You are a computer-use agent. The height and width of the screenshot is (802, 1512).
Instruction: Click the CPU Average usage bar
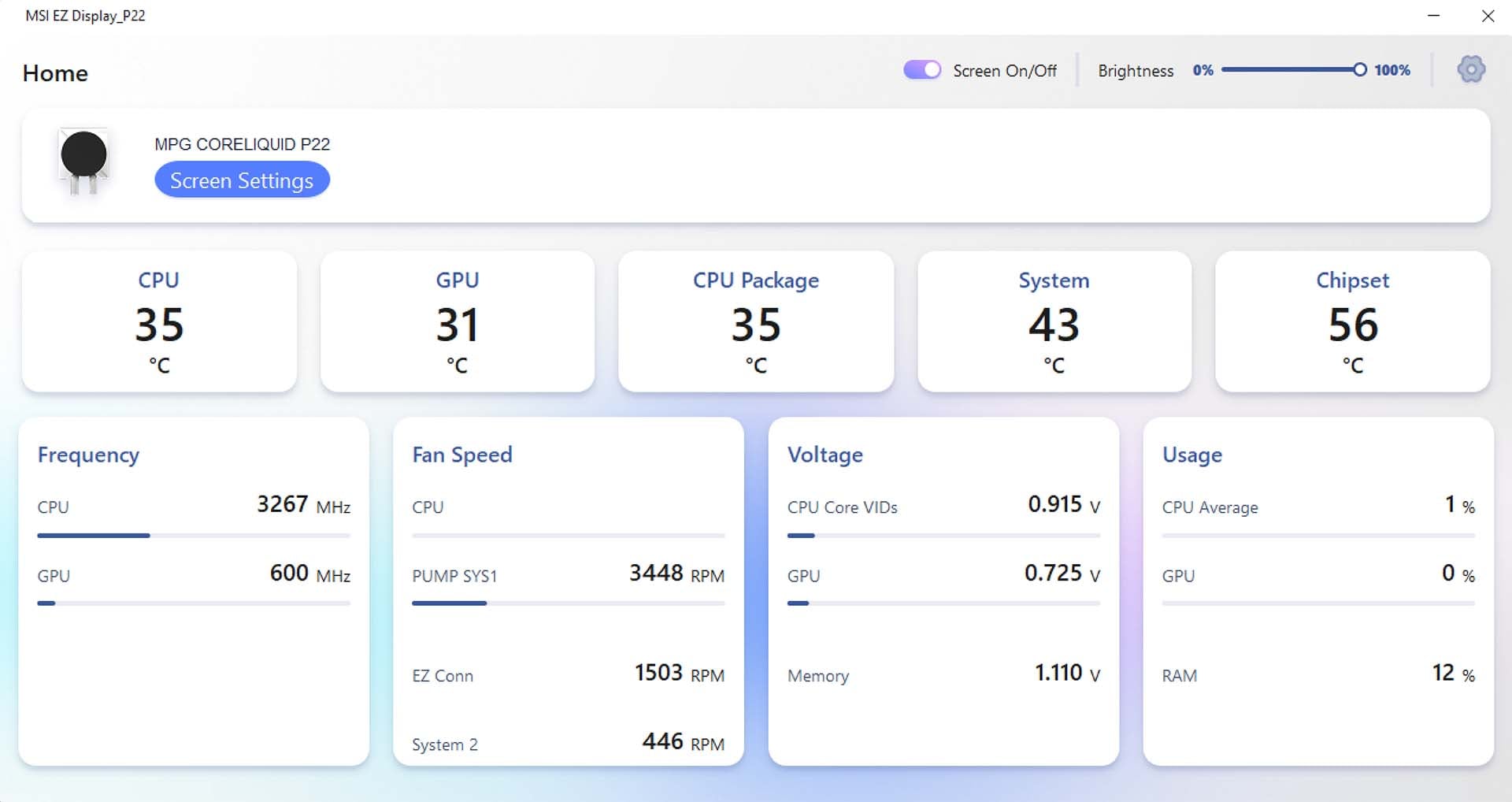point(1318,536)
